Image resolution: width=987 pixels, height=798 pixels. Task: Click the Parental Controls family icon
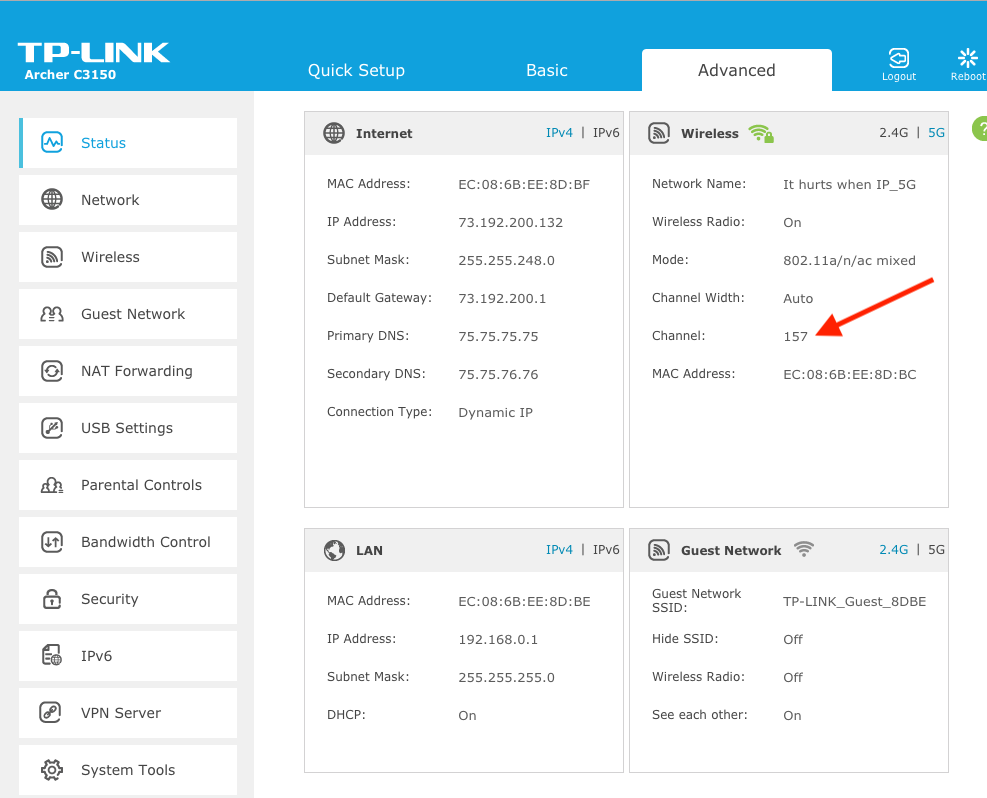[x=52, y=485]
